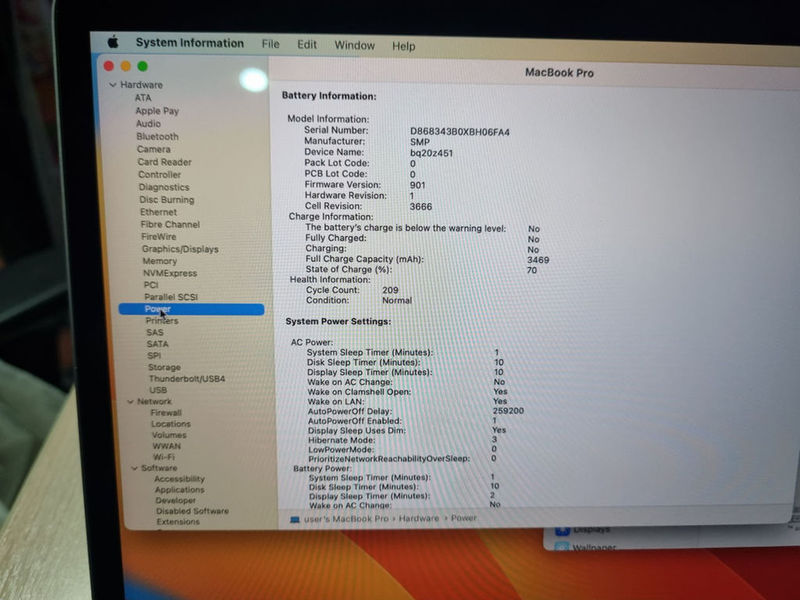Select Card Reader in the sidebar

click(164, 162)
